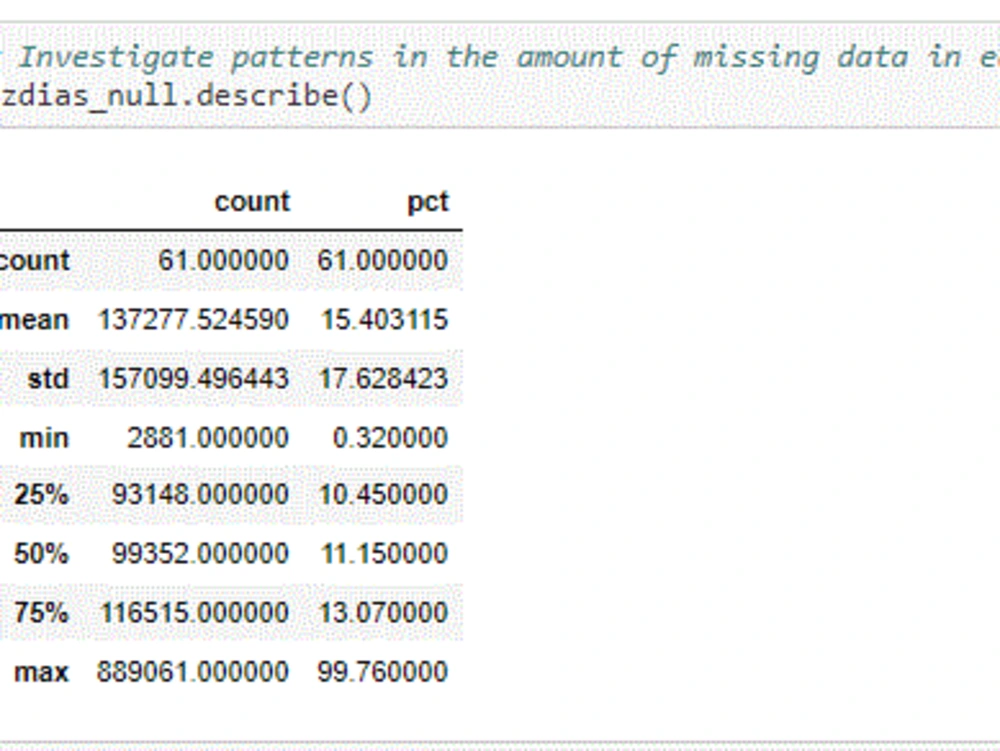Select the 'pct' column header
Screen dimensions: 1000x751
[x=428, y=202]
